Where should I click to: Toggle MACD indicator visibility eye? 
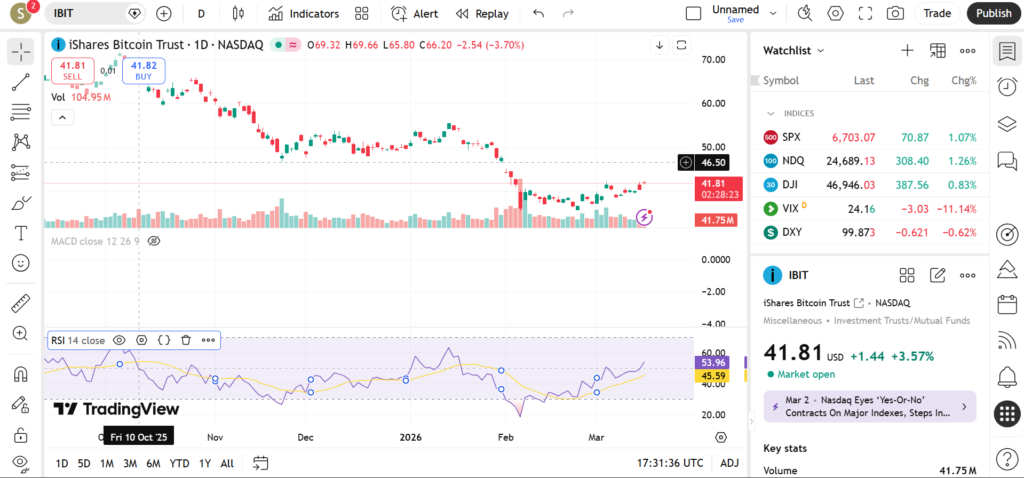click(x=154, y=241)
